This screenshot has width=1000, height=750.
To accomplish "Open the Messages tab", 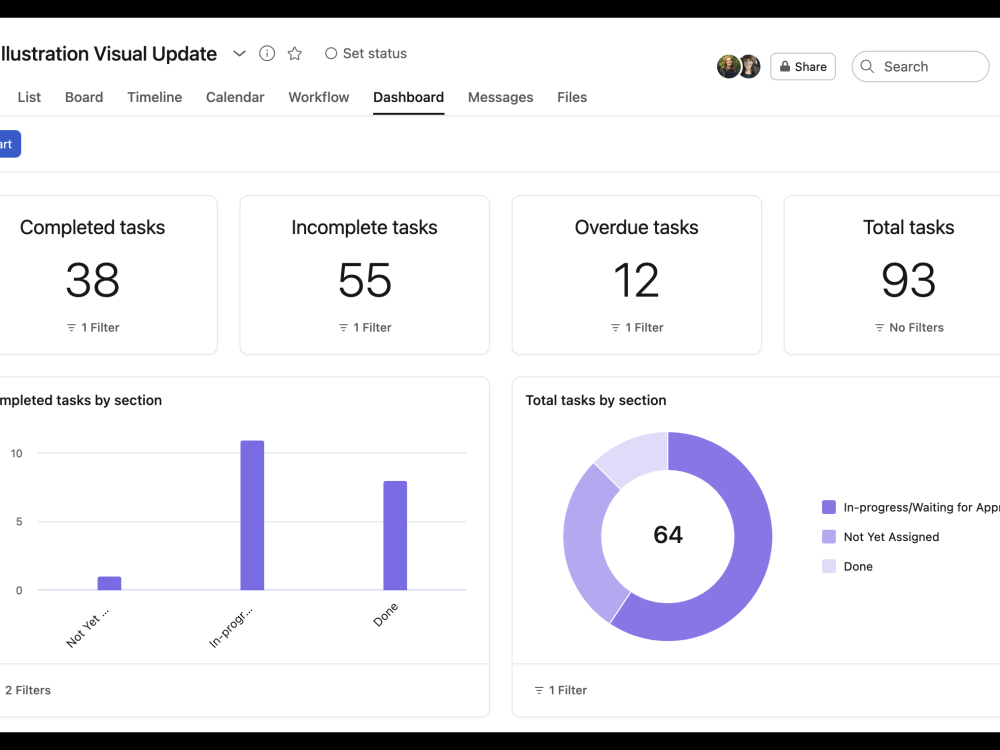I will click(500, 97).
